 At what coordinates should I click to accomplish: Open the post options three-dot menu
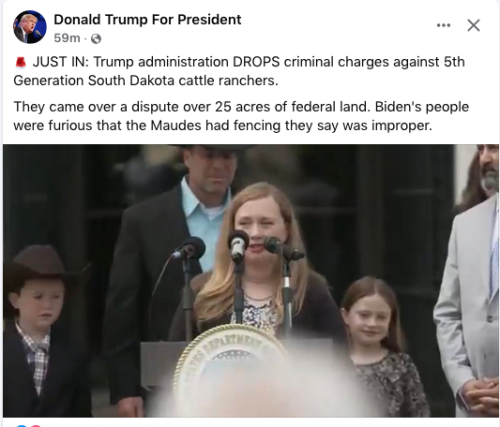pyautogui.click(x=443, y=25)
